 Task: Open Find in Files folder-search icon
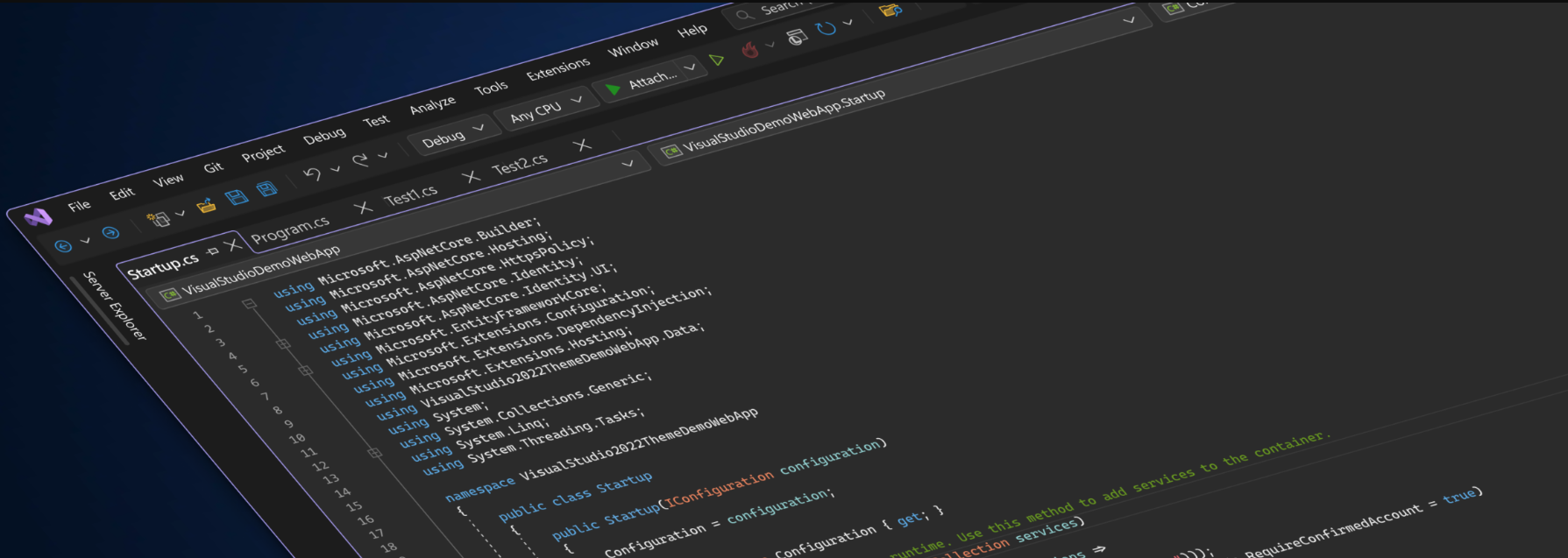pyautogui.click(x=890, y=11)
